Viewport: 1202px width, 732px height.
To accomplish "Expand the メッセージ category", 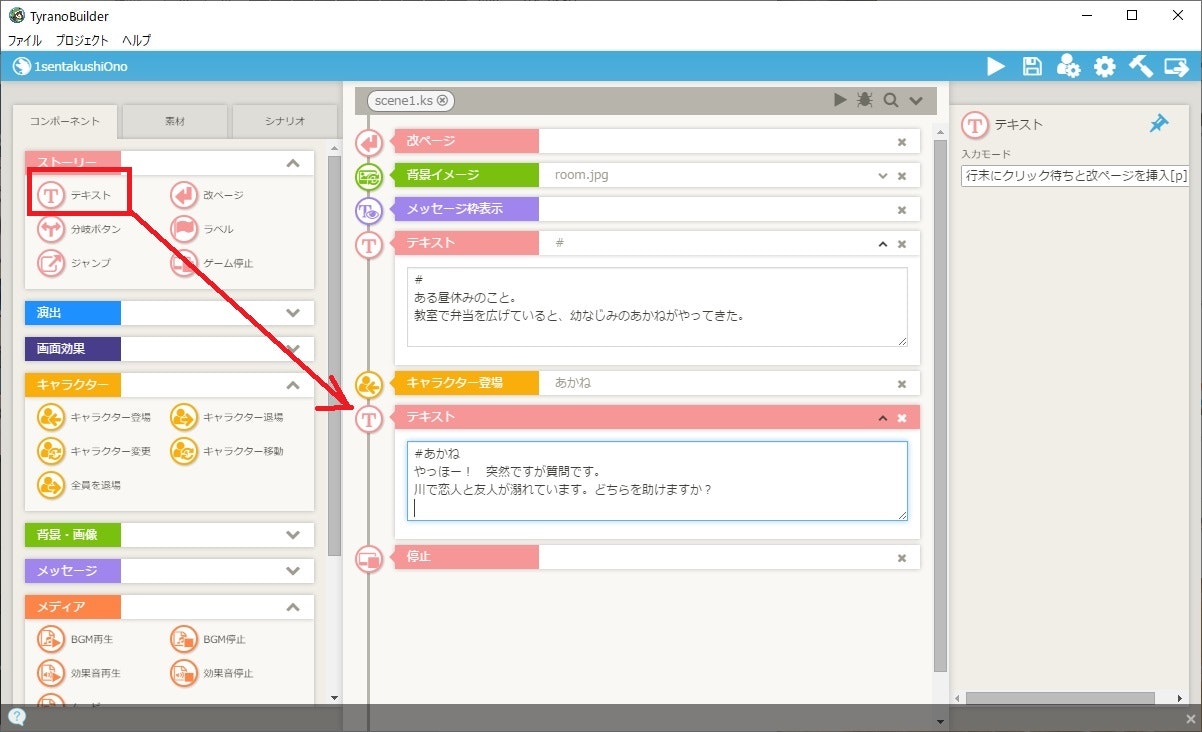I will (292, 571).
